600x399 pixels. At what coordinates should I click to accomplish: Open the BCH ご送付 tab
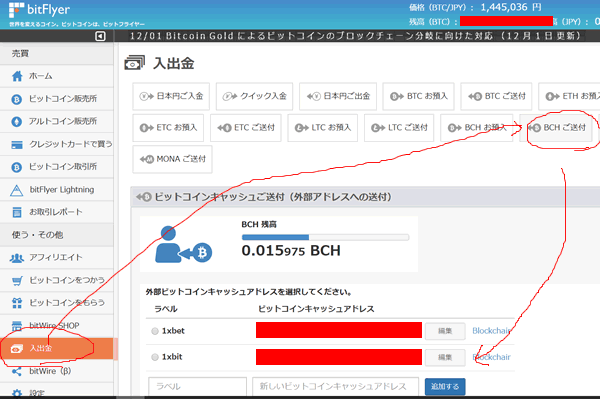click(x=556, y=128)
